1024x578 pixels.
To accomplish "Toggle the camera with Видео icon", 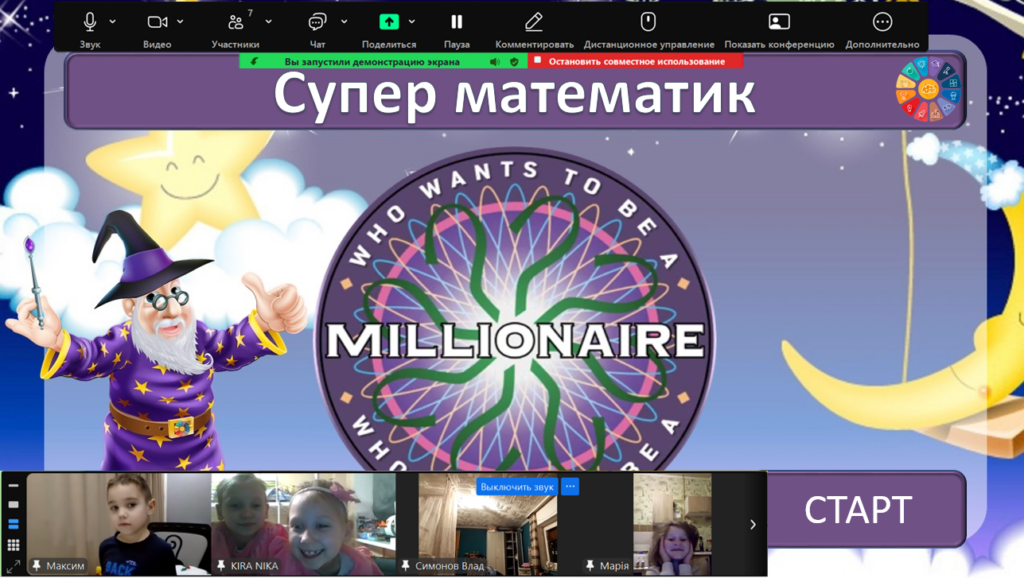I will [157, 22].
